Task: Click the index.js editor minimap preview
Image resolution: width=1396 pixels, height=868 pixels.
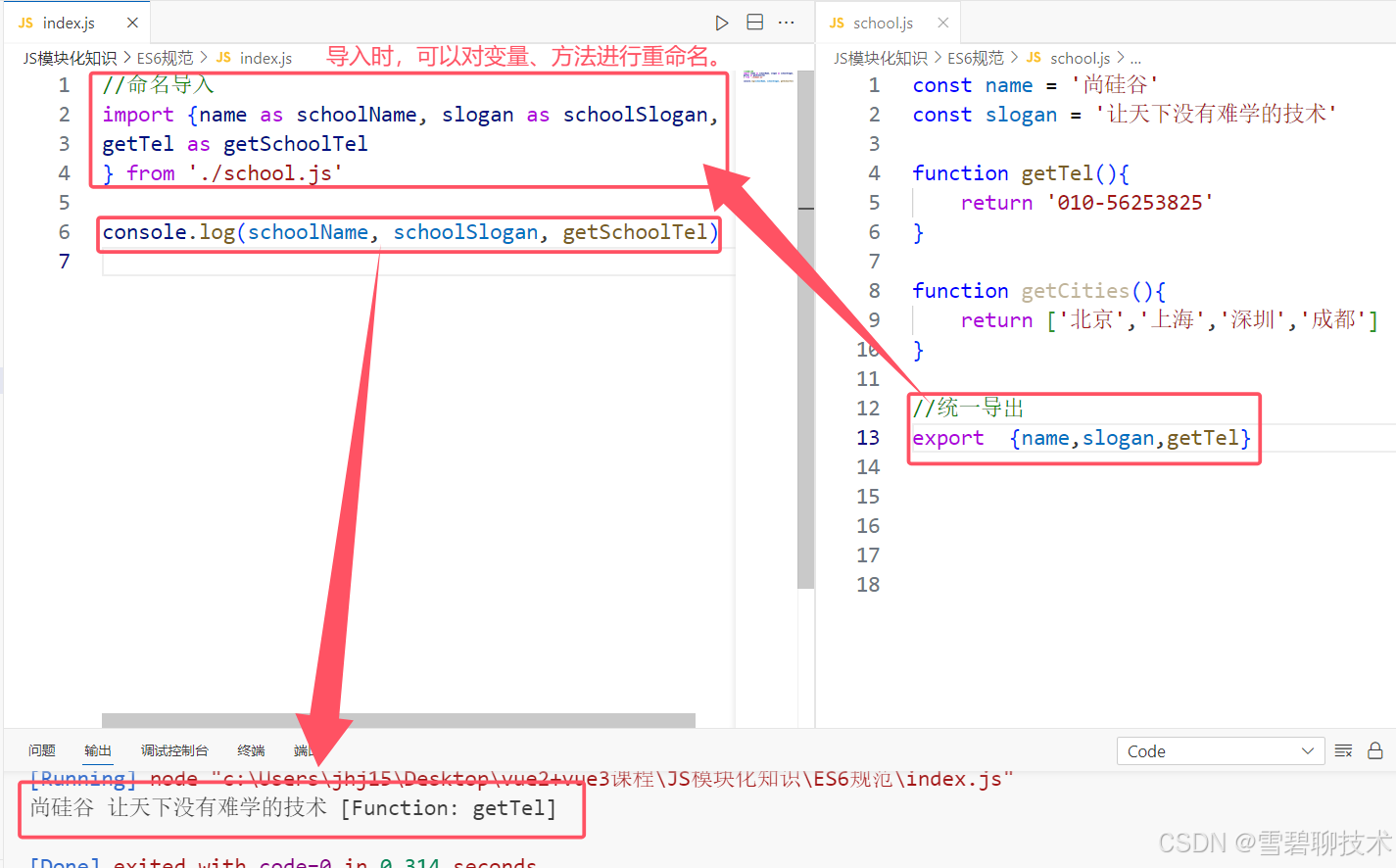Action: pos(767,76)
